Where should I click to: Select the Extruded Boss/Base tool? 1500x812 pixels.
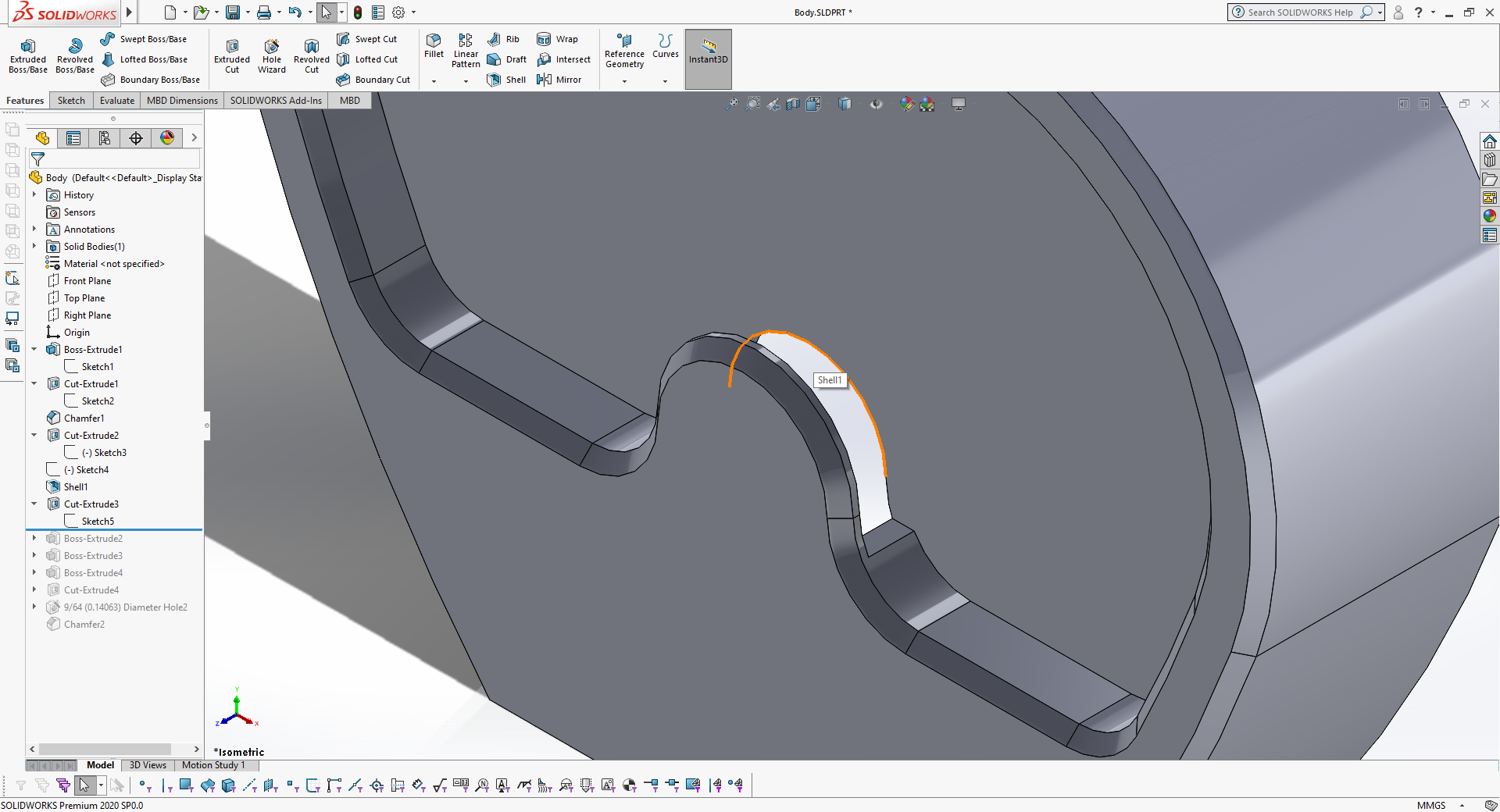coord(28,56)
